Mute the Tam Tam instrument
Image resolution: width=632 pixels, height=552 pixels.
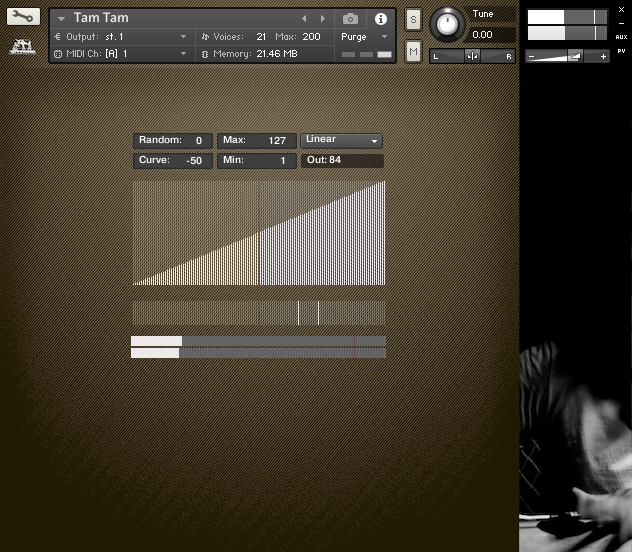pyautogui.click(x=414, y=53)
